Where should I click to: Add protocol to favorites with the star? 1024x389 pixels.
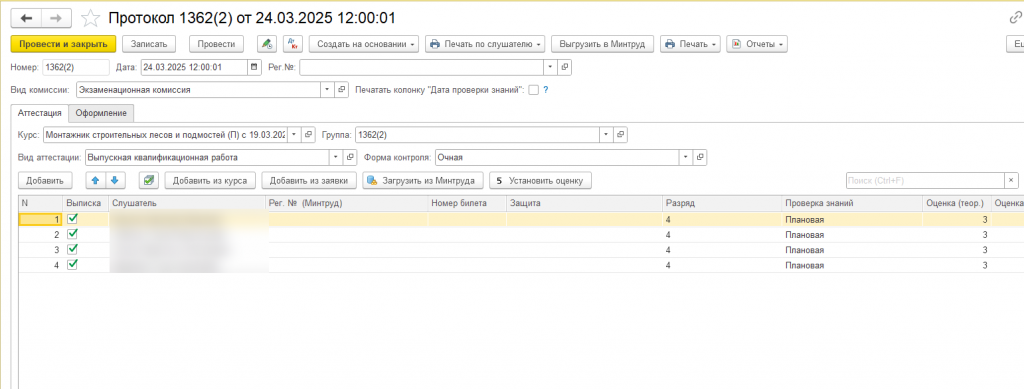[91, 18]
